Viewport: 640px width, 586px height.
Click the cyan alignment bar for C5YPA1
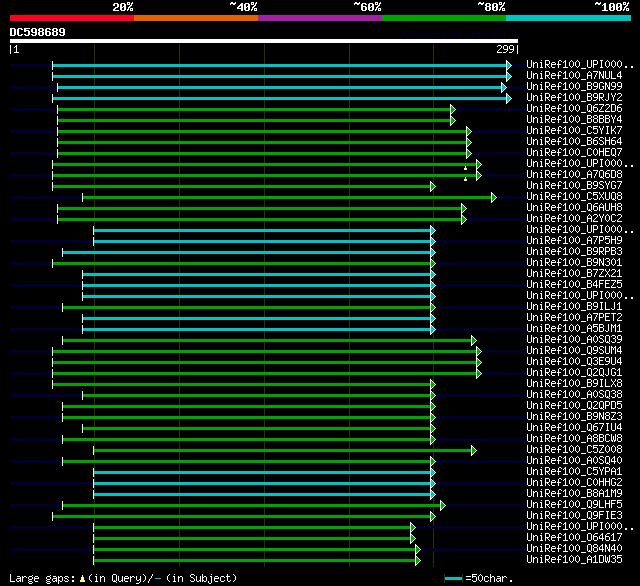pyautogui.click(x=262, y=473)
